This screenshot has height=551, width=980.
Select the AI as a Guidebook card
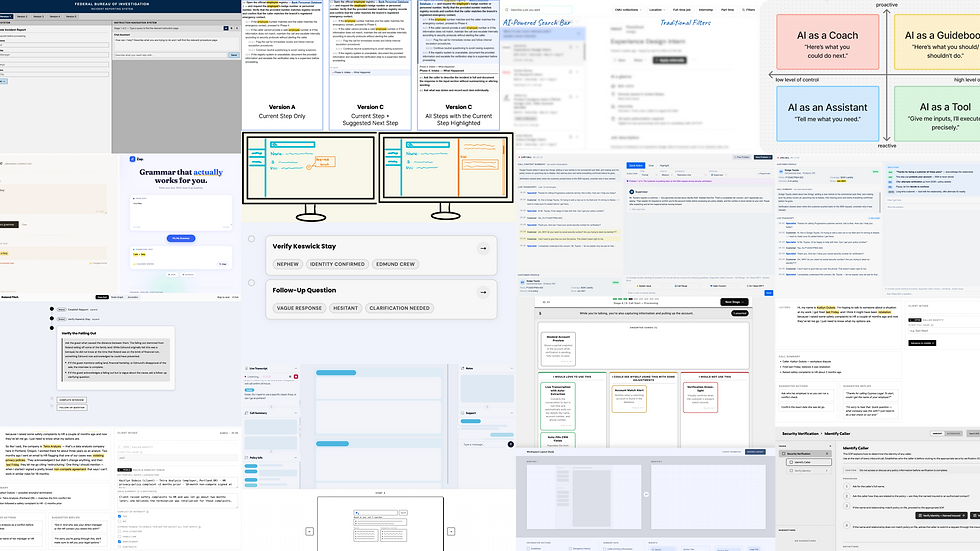click(x=938, y=42)
